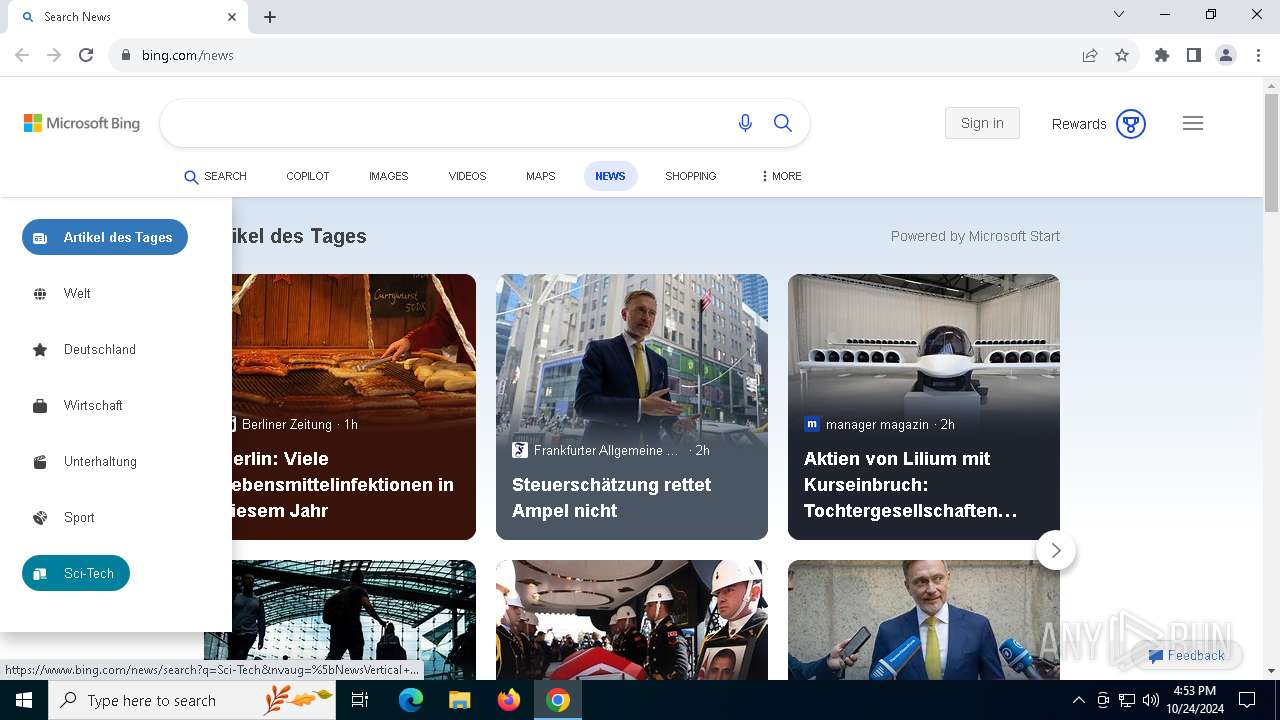This screenshot has height=720, width=1280.
Task: Click the Microsoft Bing logo
Action: pos(82,123)
